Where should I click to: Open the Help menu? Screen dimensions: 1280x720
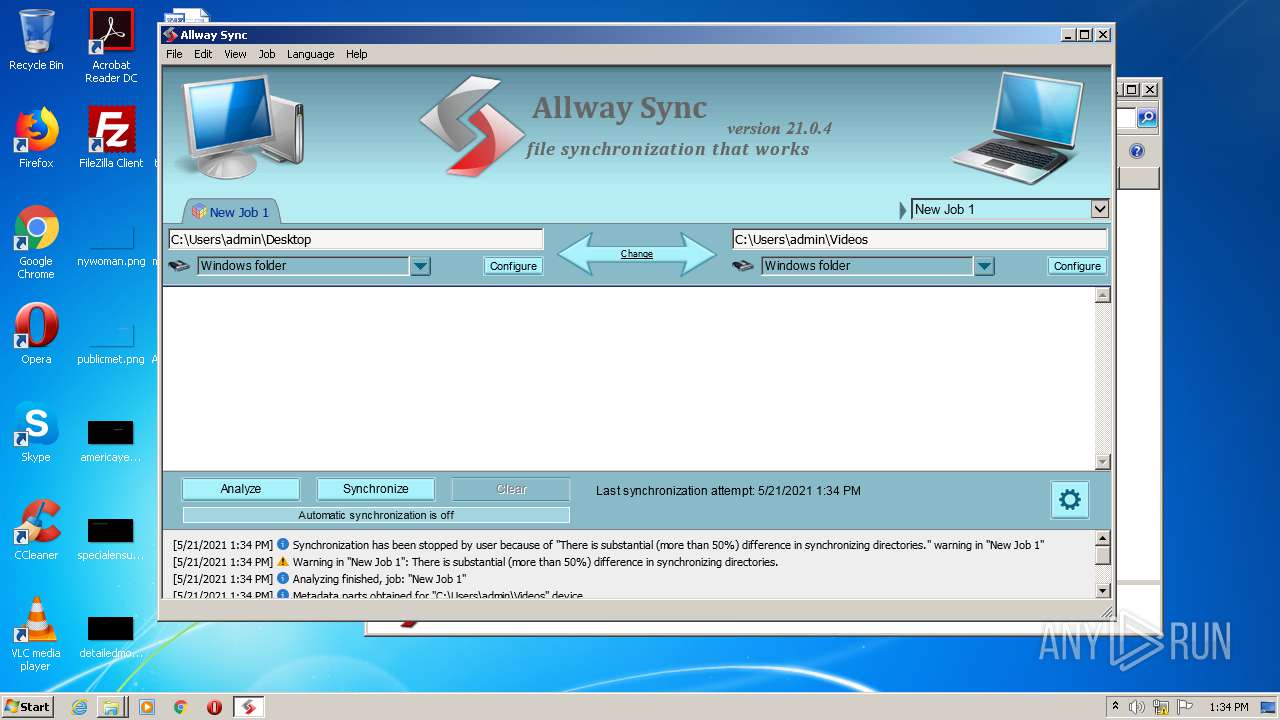tap(357, 54)
